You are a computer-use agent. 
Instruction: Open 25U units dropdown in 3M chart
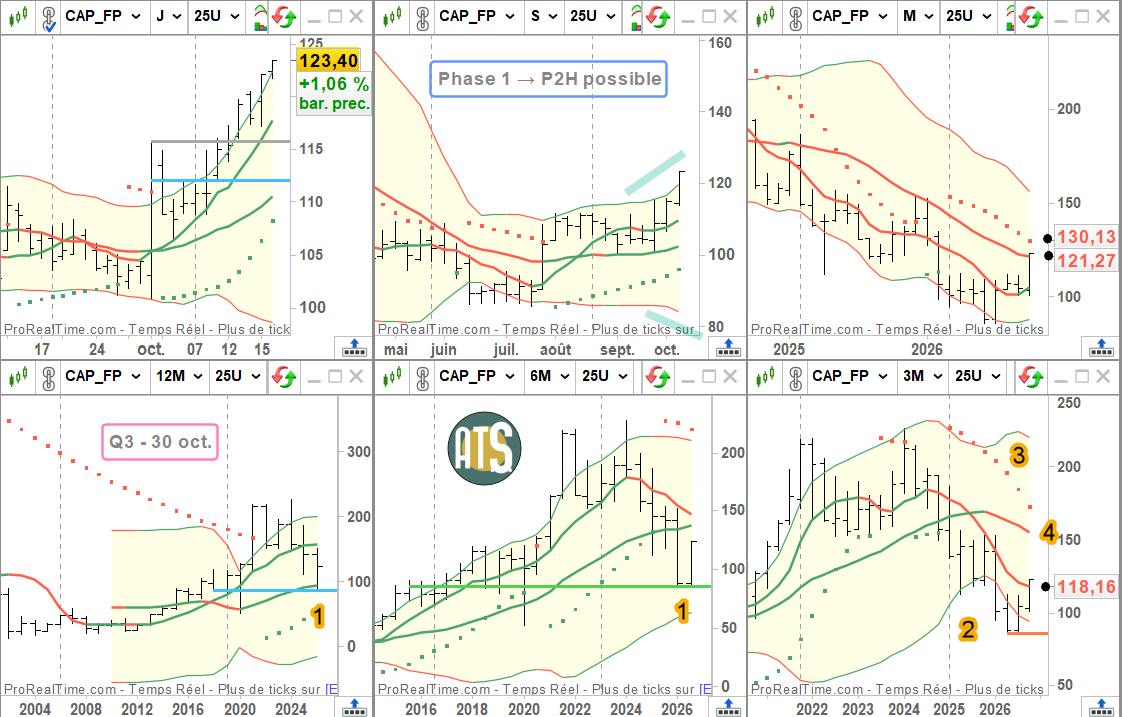point(978,376)
